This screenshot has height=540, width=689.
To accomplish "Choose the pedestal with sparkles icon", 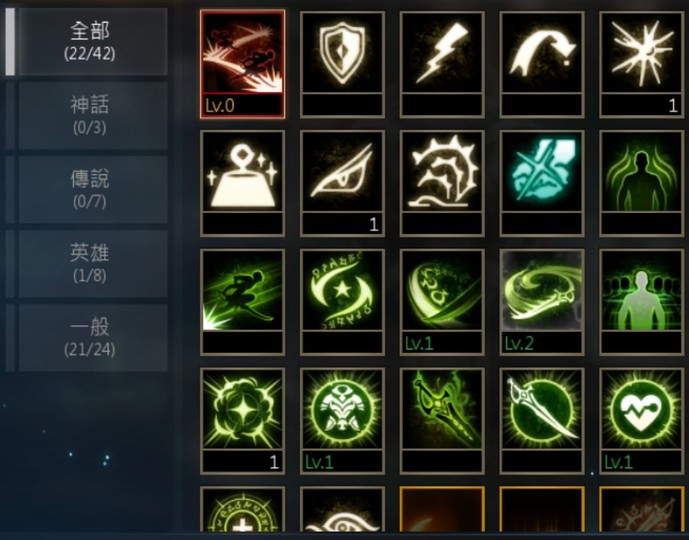I will click(x=243, y=183).
